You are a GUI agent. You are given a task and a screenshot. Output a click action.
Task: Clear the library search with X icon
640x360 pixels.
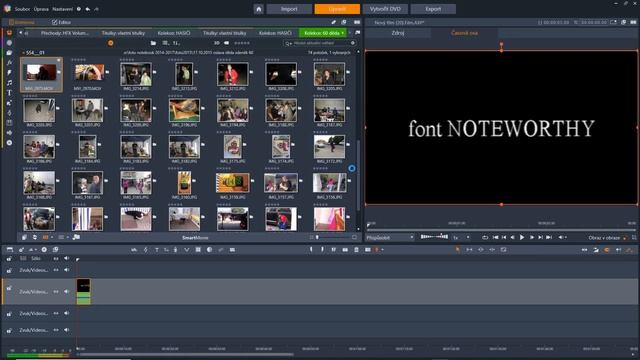353,43
